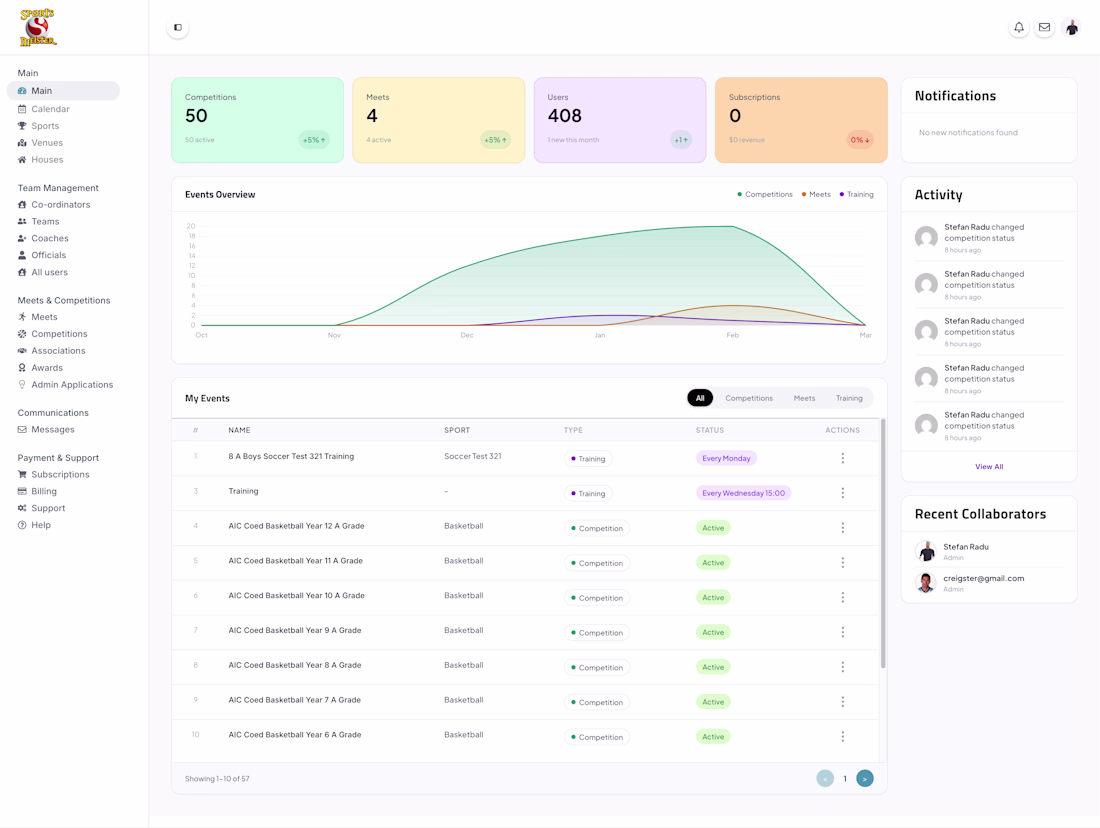The height and width of the screenshot is (828, 1100).
Task: Toggle Training series in chart legend
Action: click(857, 194)
